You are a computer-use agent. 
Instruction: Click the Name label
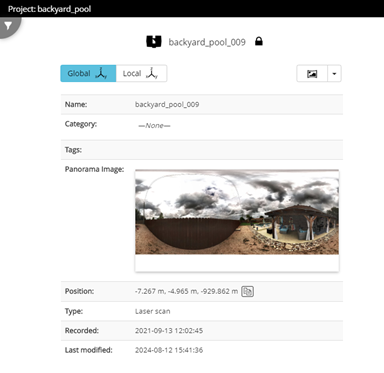pyautogui.click(x=76, y=104)
